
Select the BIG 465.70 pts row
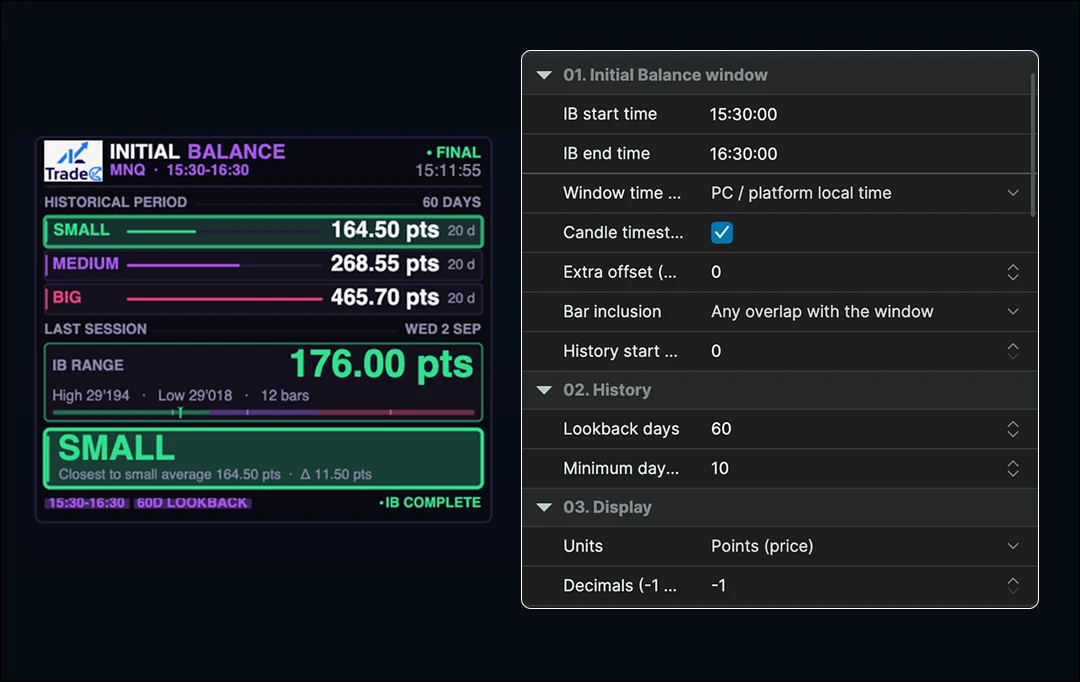point(263,298)
